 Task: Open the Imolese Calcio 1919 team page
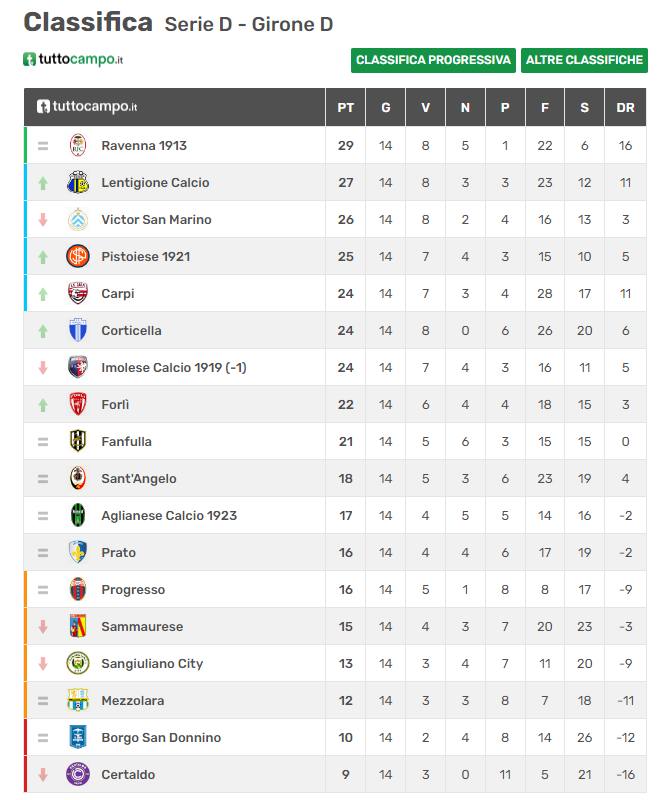click(174, 367)
